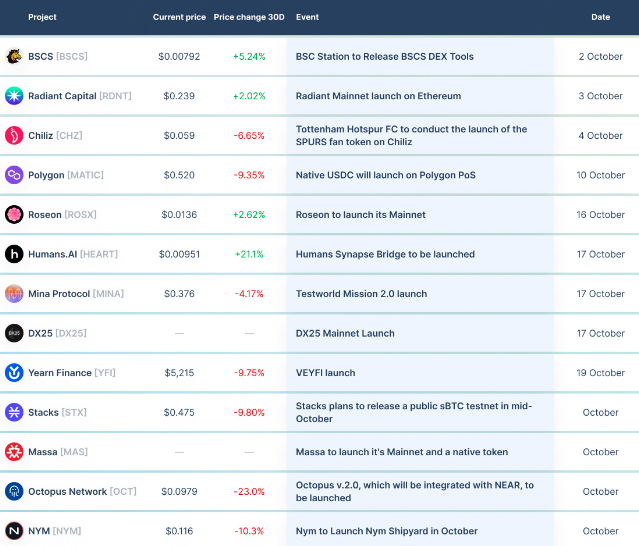Click the -23.0% Octopus price change
Image resolution: width=639 pixels, height=546 pixels.
(x=249, y=491)
